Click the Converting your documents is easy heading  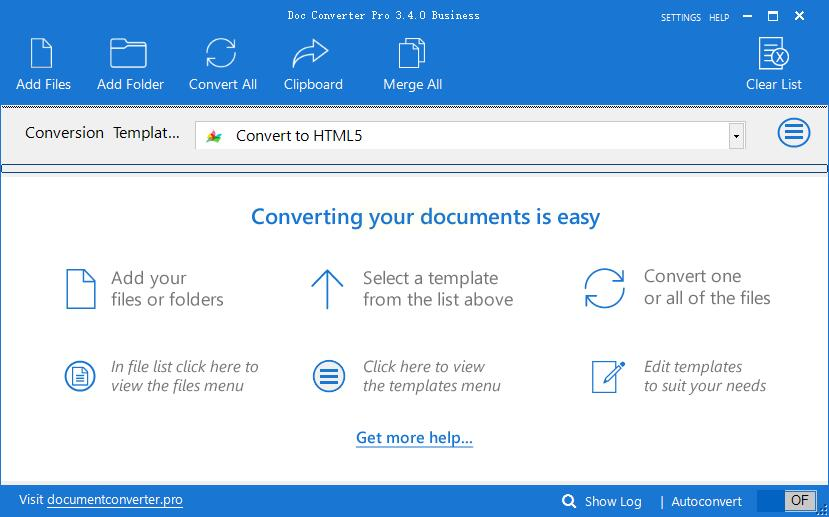click(x=425, y=217)
